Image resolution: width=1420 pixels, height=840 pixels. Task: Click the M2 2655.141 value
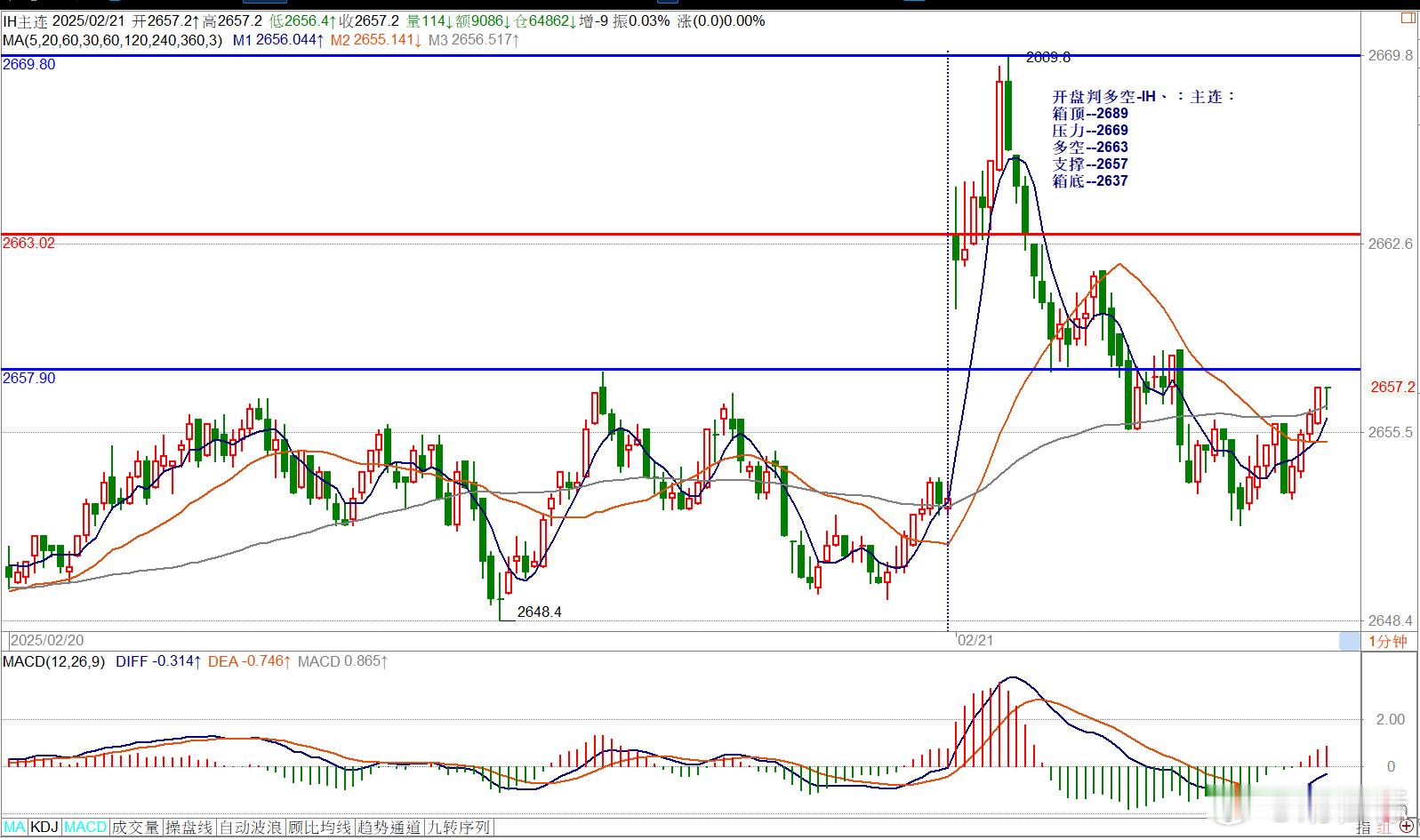pyautogui.click(x=375, y=40)
